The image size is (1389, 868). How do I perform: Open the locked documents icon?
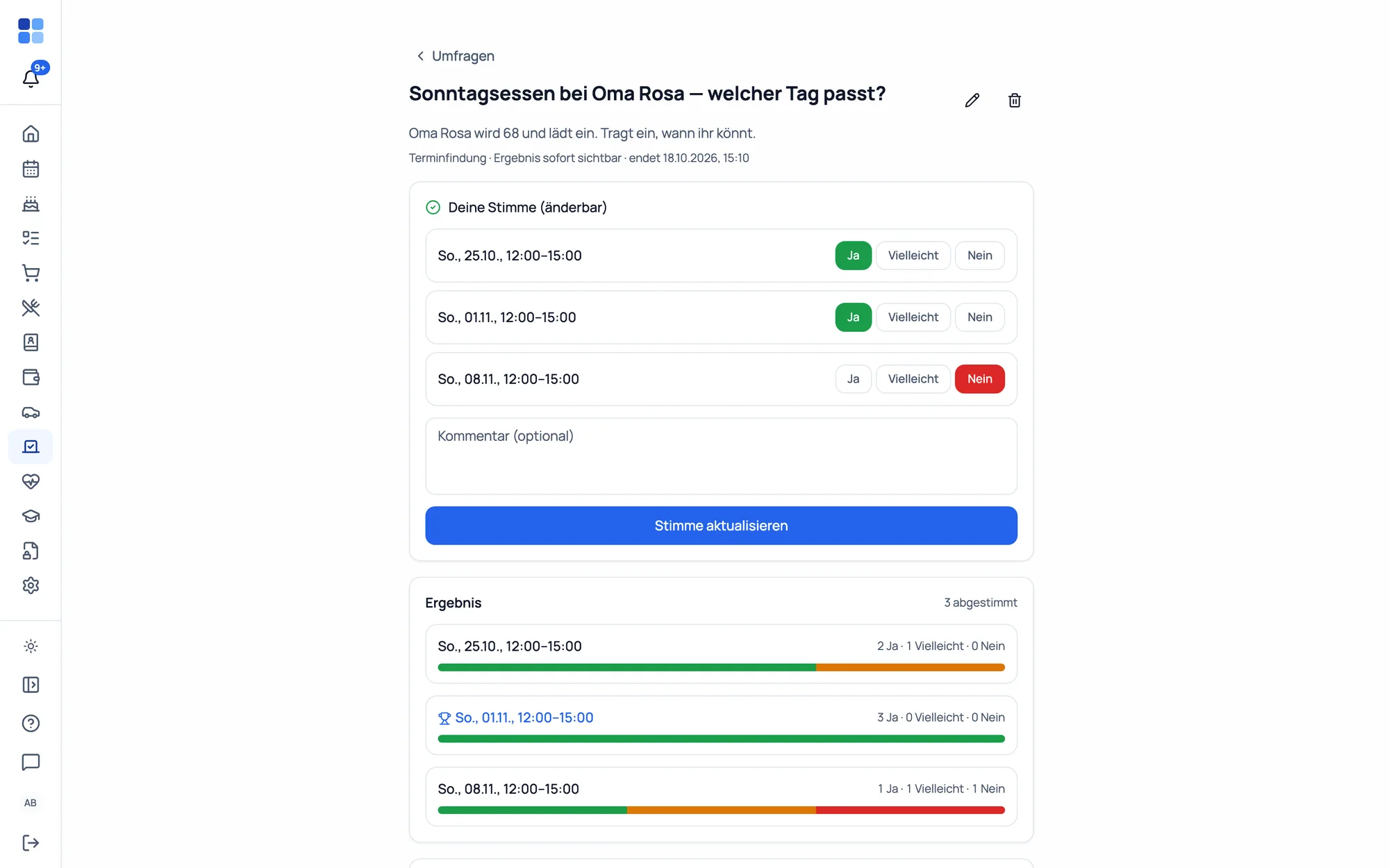(x=31, y=551)
